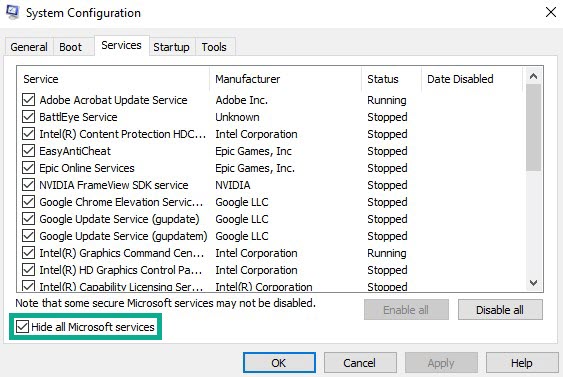This screenshot has width=563, height=377.
Task: Click the Apply button
Action: (x=441, y=363)
